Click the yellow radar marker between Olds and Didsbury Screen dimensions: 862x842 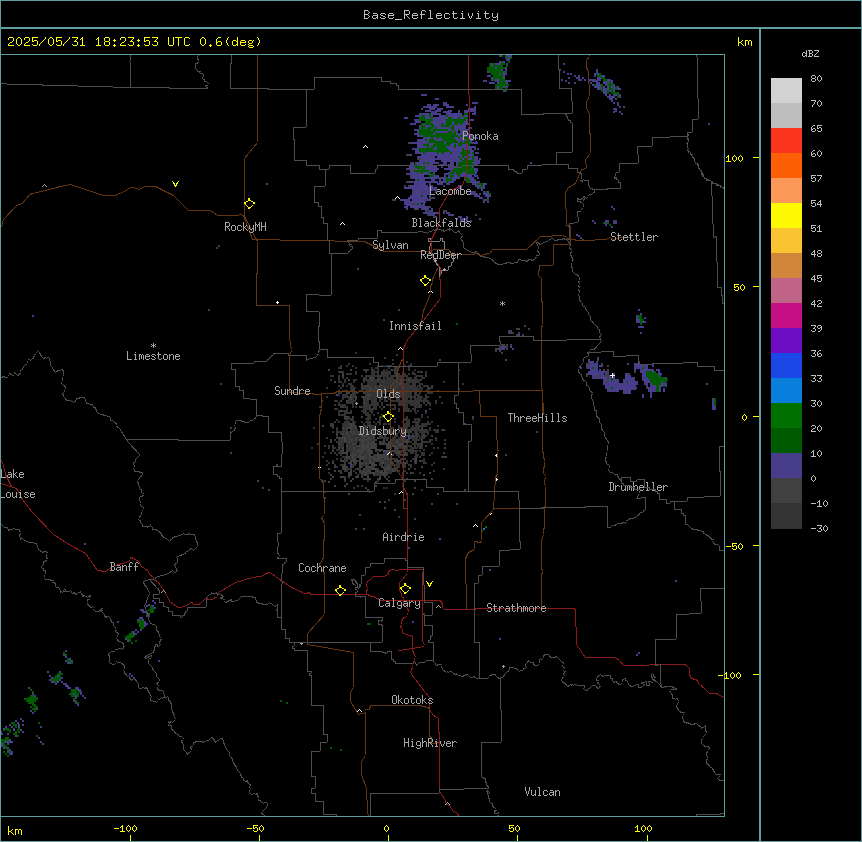click(388, 417)
